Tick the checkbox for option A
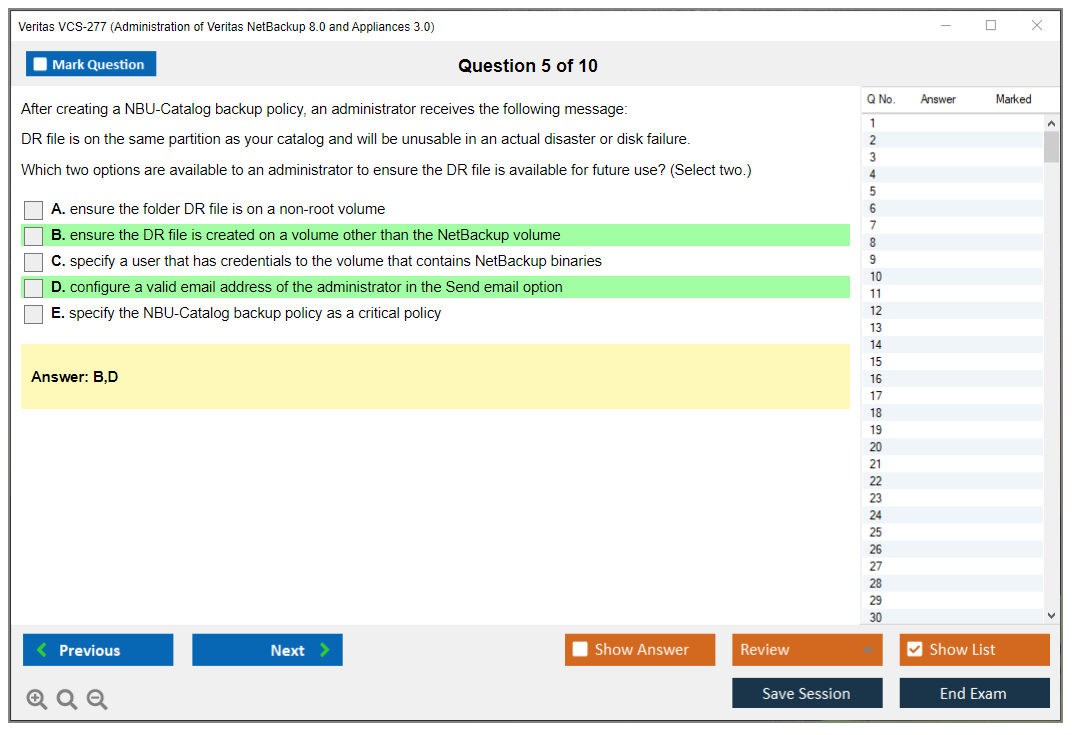 pos(34,210)
